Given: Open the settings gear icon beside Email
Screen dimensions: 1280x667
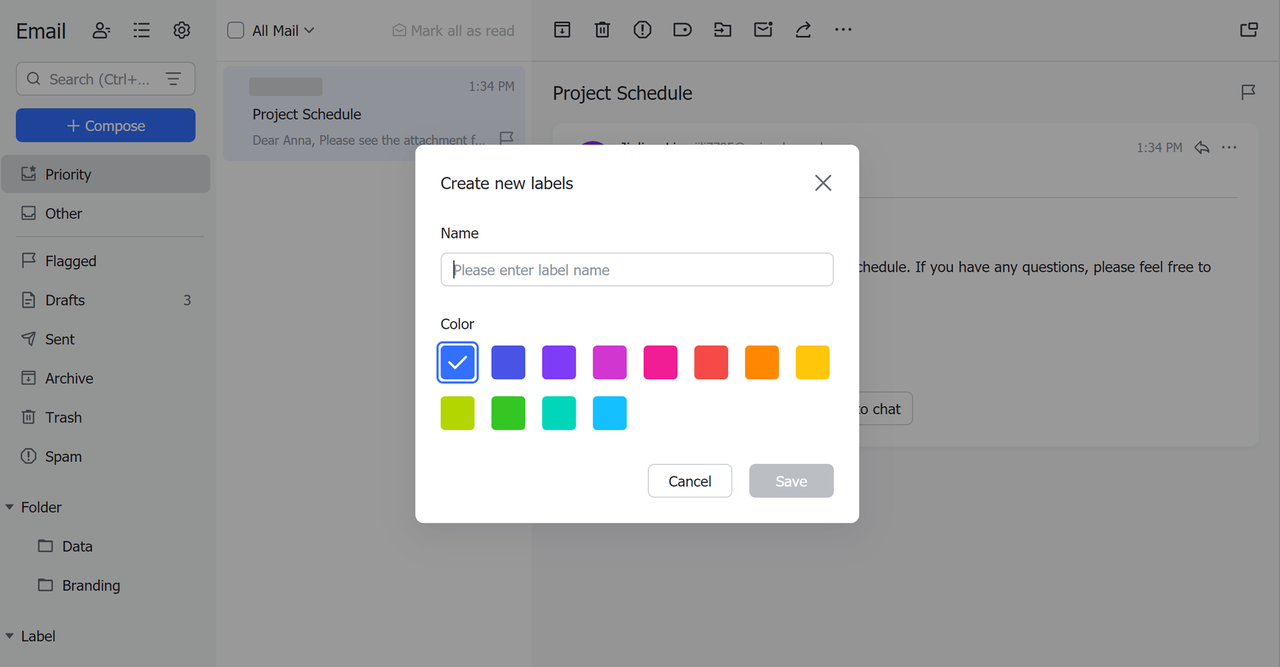Looking at the screenshot, I should coord(181,30).
